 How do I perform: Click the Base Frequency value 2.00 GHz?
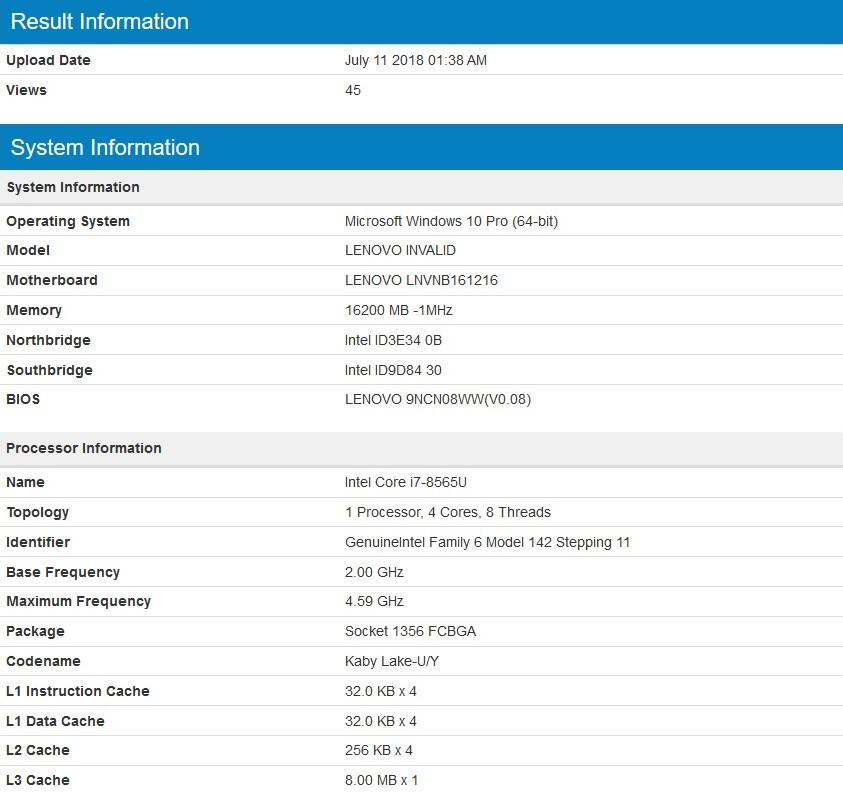point(375,571)
